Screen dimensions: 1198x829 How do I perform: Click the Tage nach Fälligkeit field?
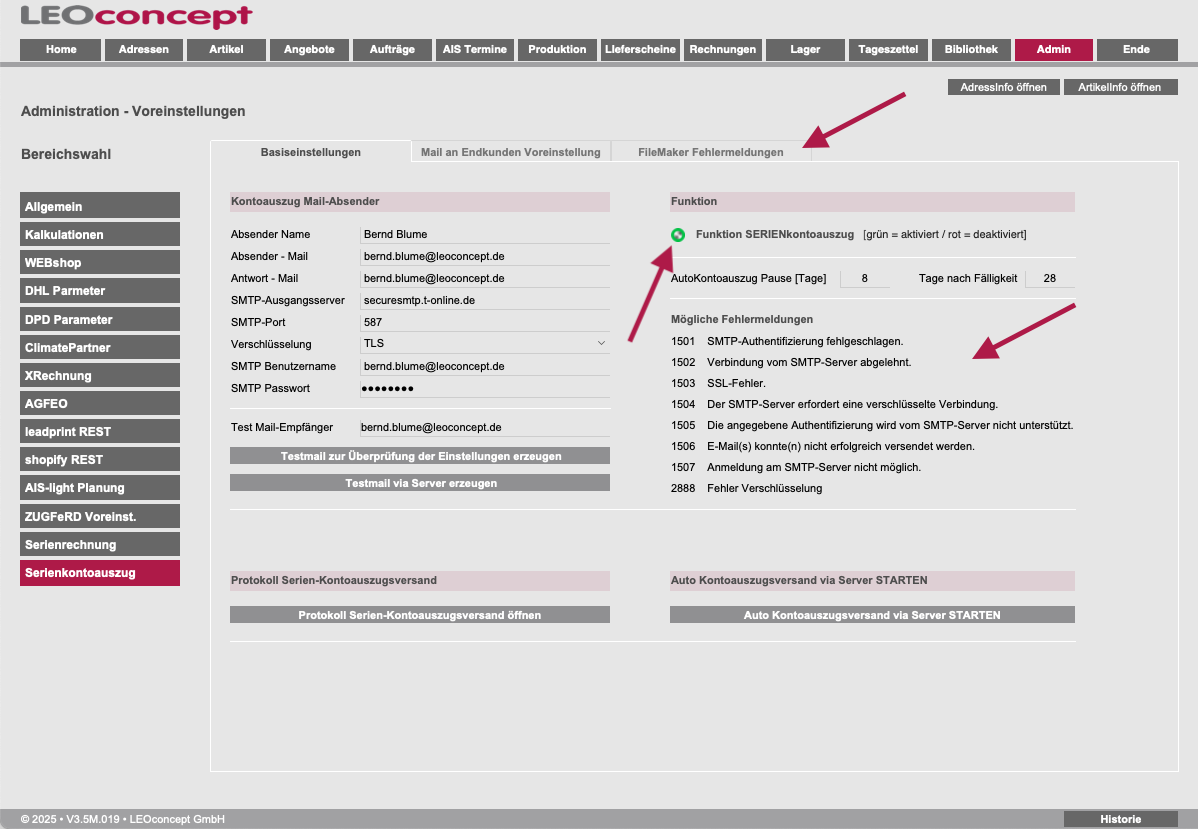point(1049,279)
